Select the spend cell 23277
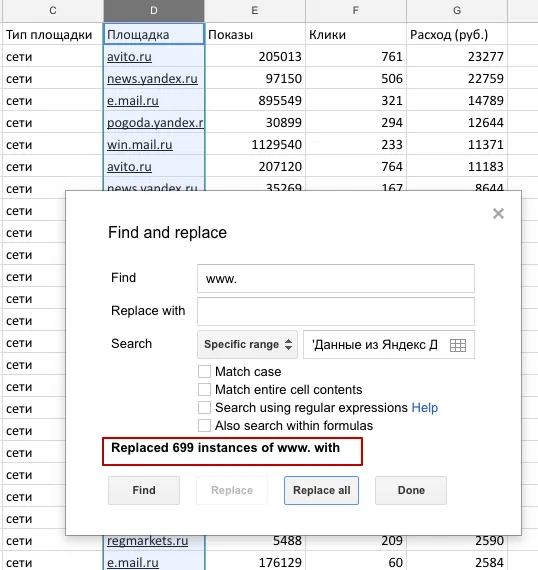The width and height of the screenshot is (538, 570). (x=457, y=56)
